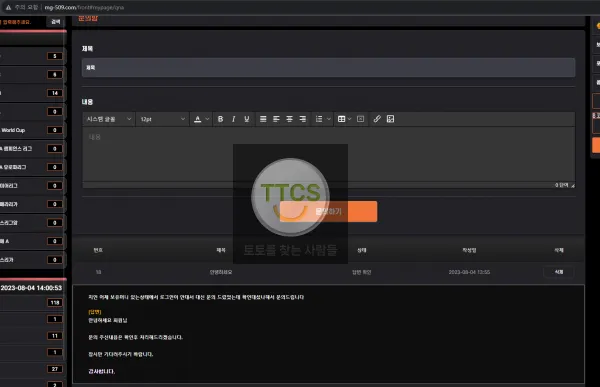Click the orange submit inquiry button
The width and height of the screenshot is (600, 387).
[328, 211]
